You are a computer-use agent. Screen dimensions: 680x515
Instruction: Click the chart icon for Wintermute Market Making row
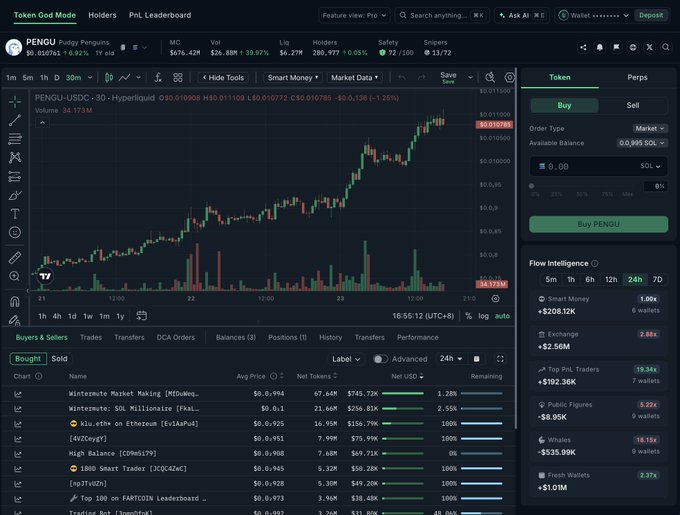18,394
